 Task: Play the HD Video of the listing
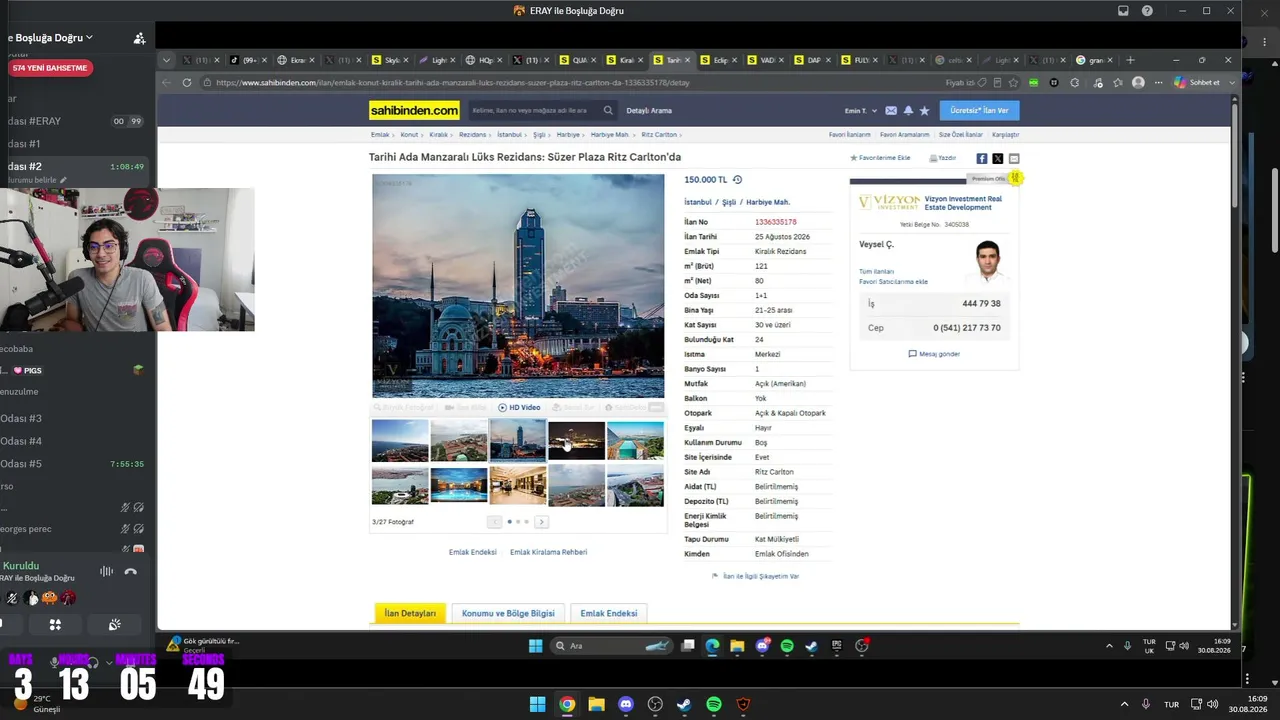coord(519,408)
